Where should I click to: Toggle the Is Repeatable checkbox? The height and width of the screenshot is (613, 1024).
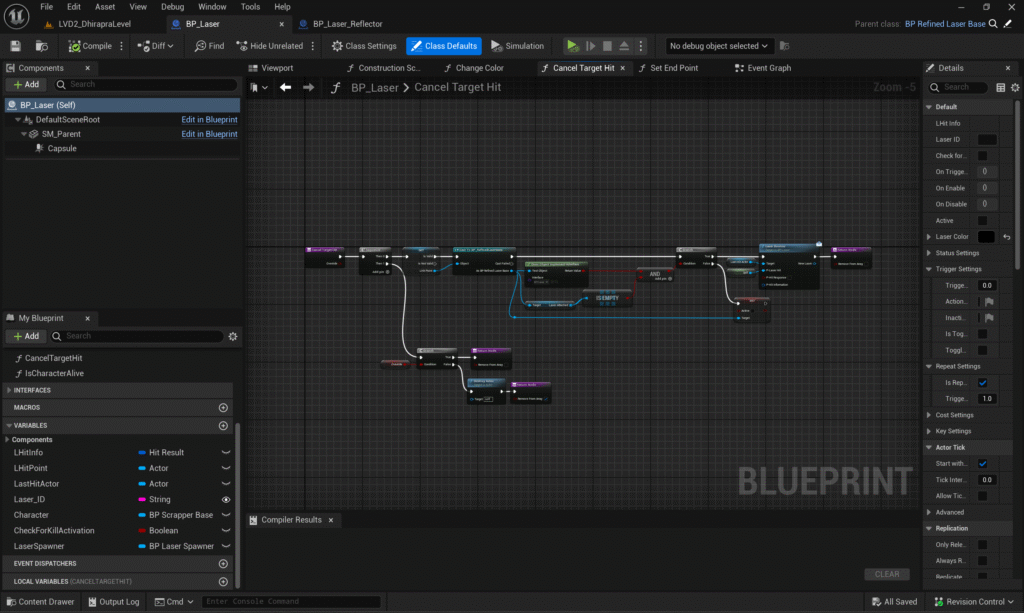click(982, 383)
